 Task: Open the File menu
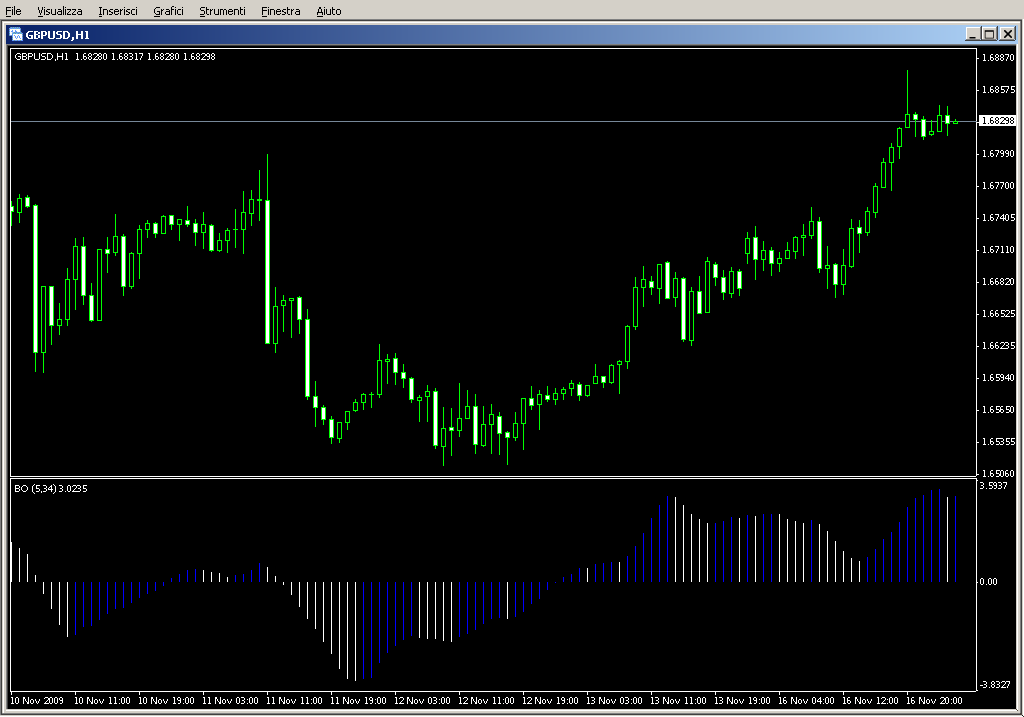pos(14,11)
